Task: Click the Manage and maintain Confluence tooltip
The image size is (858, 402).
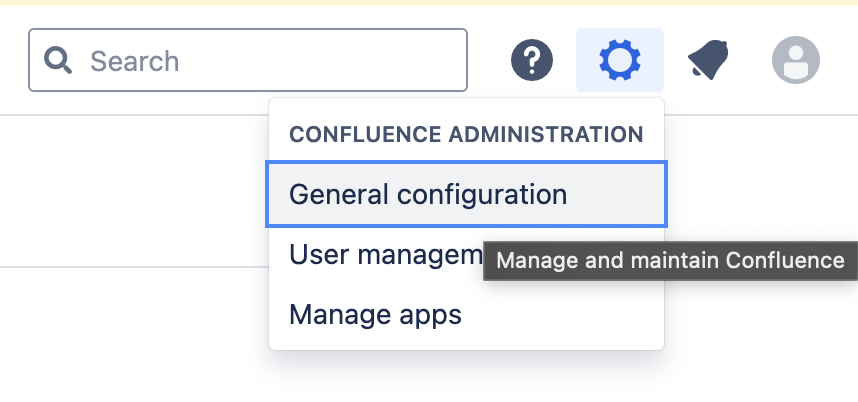Action: click(670, 261)
